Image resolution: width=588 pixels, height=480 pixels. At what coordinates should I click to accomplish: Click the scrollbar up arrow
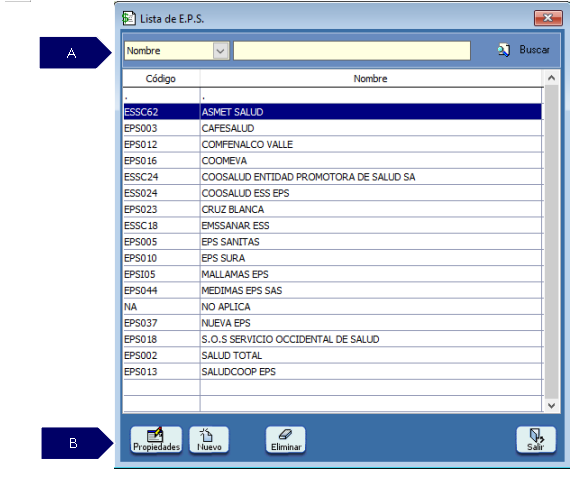coord(551,78)
